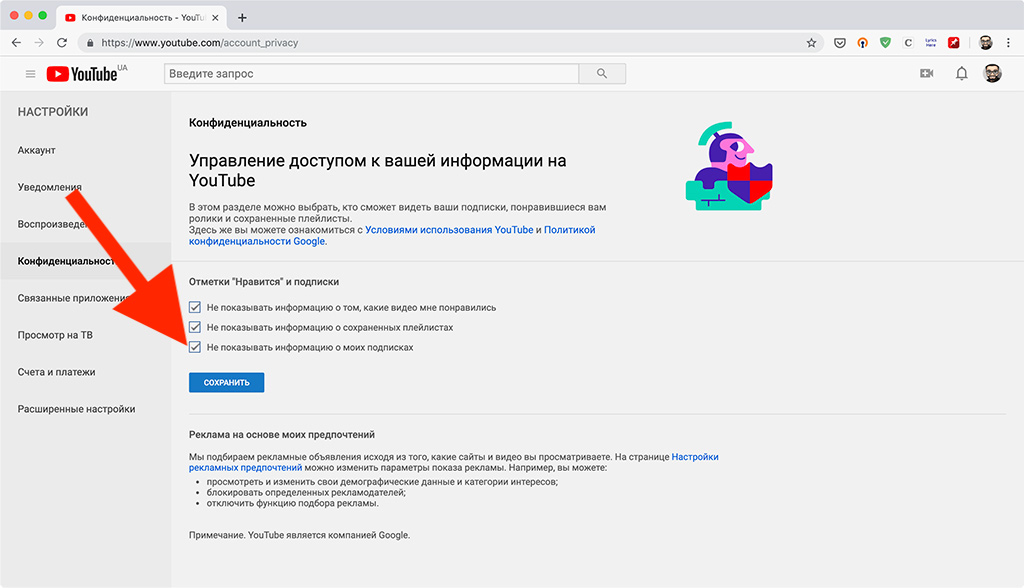Go to Счета и платежи
The image size is (1024, 588).
(x=56, y=372)
